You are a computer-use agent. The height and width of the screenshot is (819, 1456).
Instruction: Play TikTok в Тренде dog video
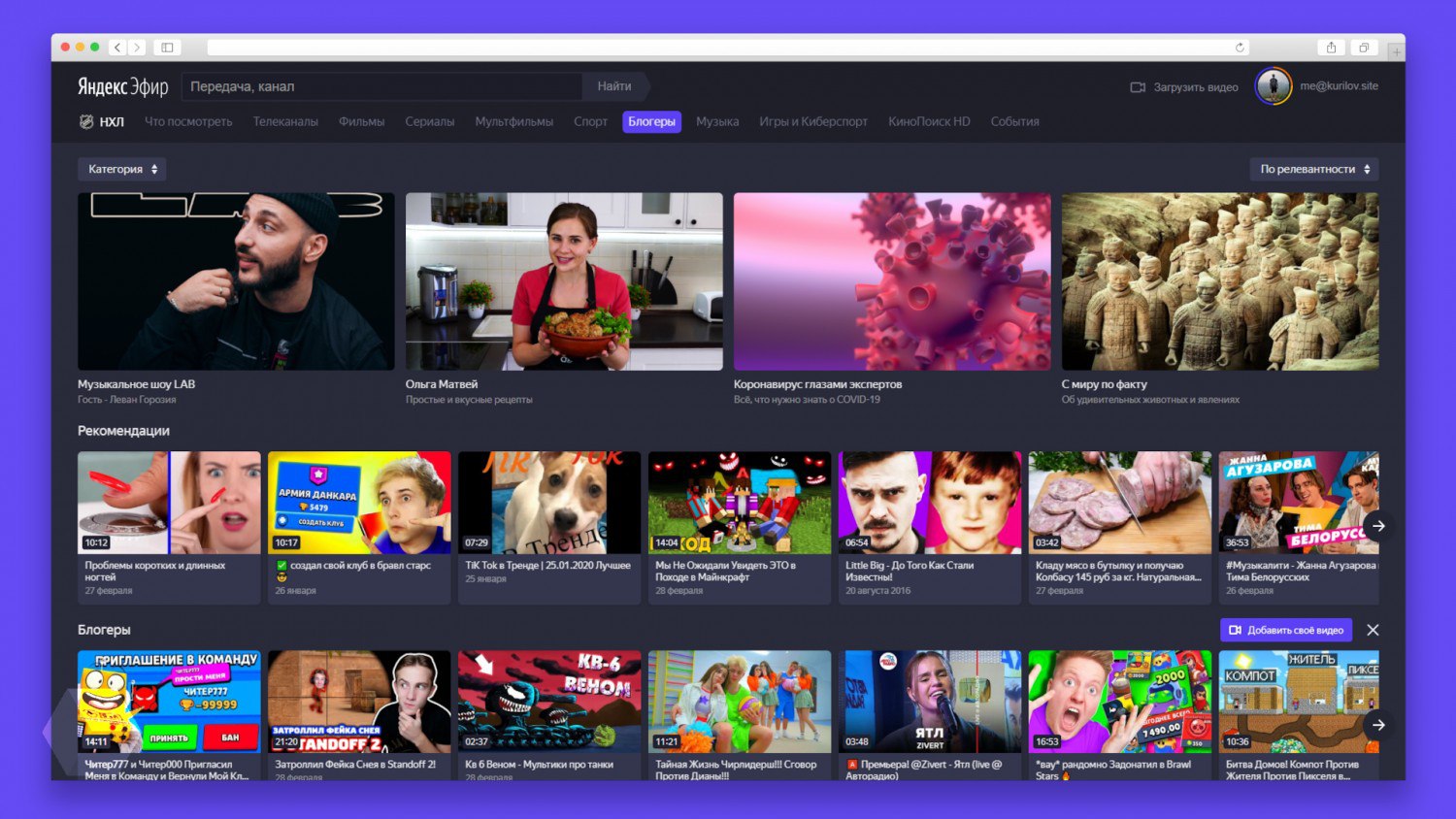coord(549,503)
